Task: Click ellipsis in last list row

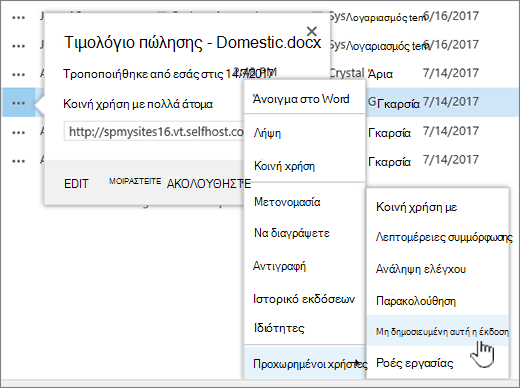Action: [x=18, y=161]
